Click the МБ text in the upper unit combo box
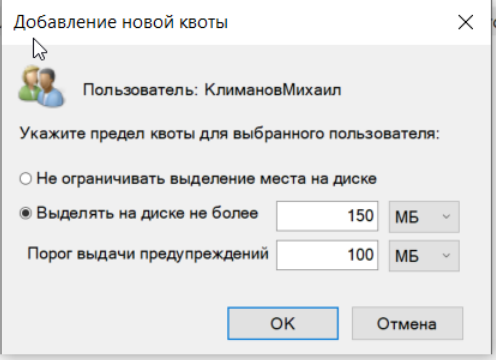The width and height of the screenshot is (496, 360). 407,217
